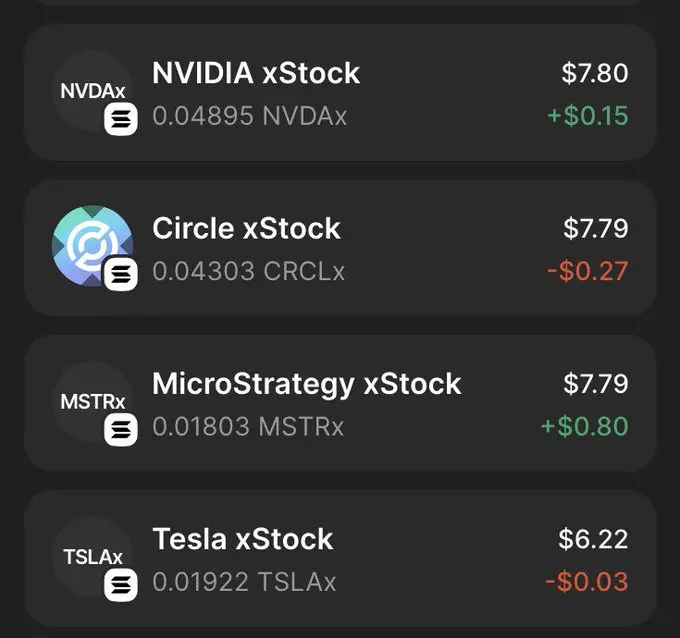
Task: Tap the Circle CRCLx logo icon
Action: coord(92,246)
